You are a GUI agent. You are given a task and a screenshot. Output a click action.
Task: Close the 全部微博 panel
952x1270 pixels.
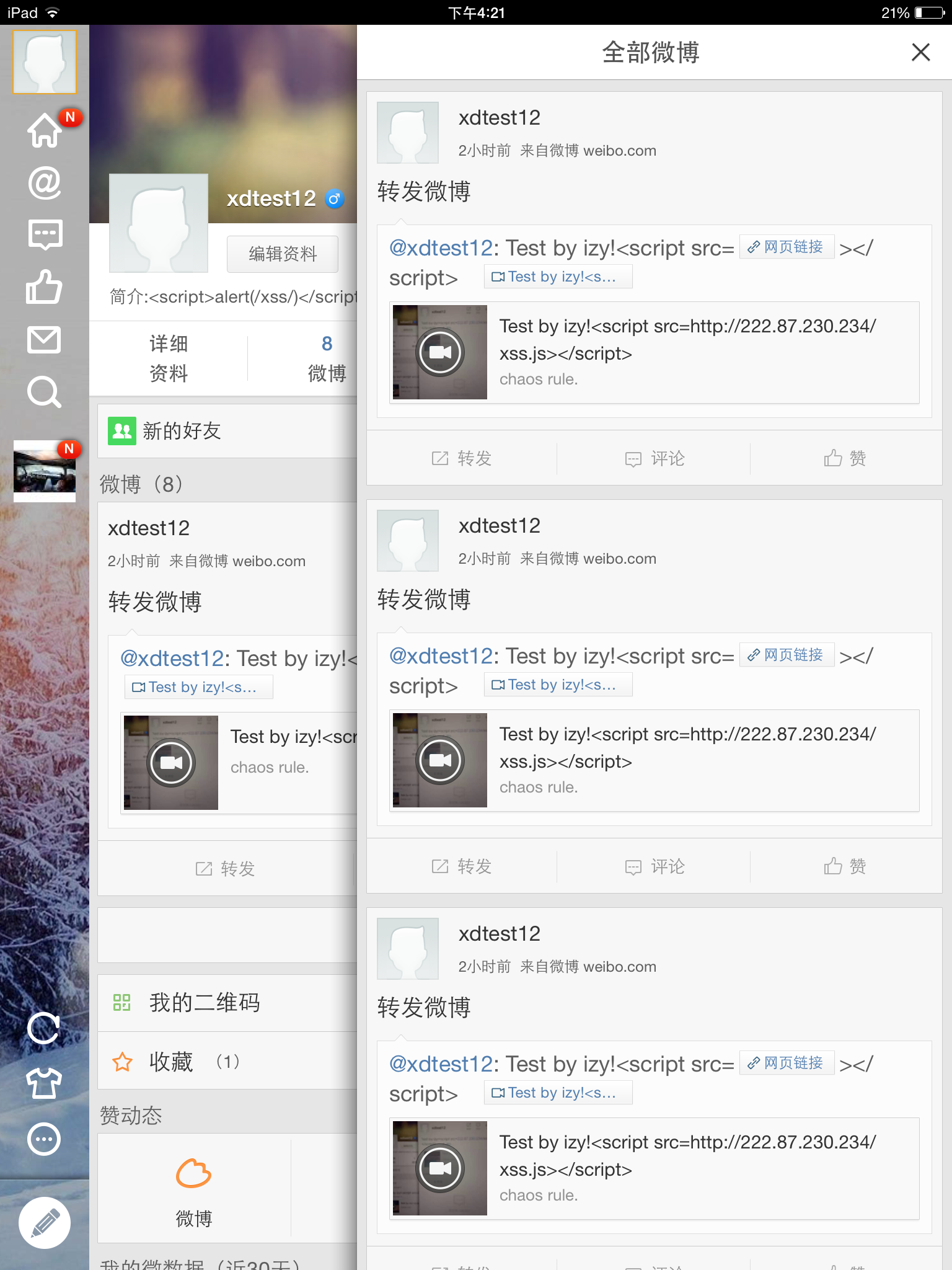coord(921,52)
